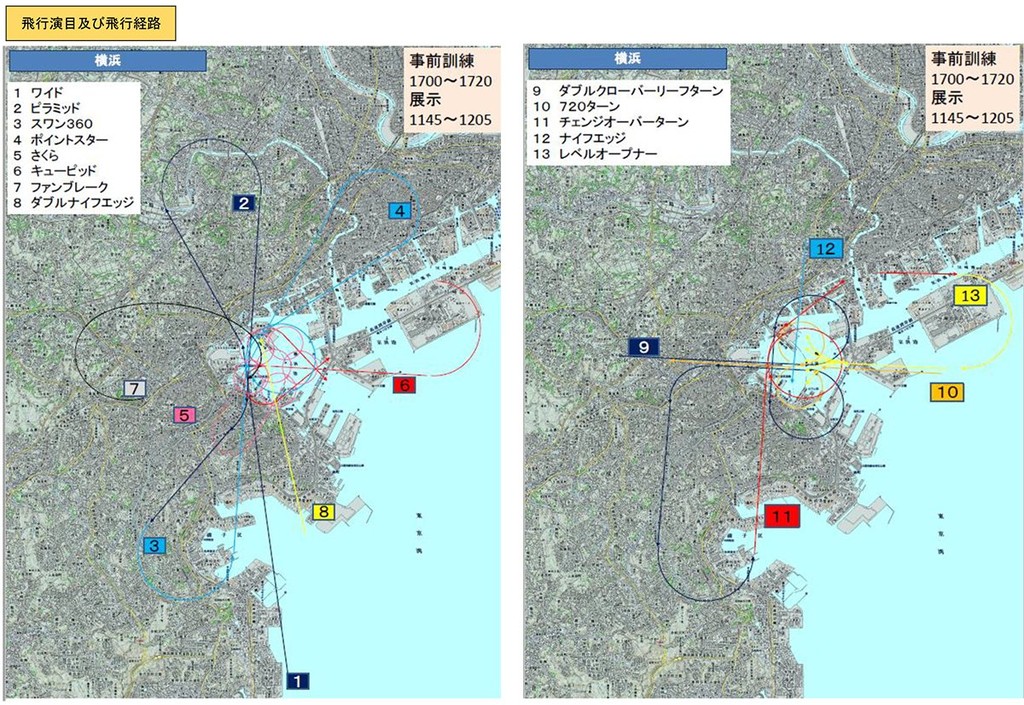
Task: Select marker 3 on the cyan loop
Action: [x=153, y=544]
